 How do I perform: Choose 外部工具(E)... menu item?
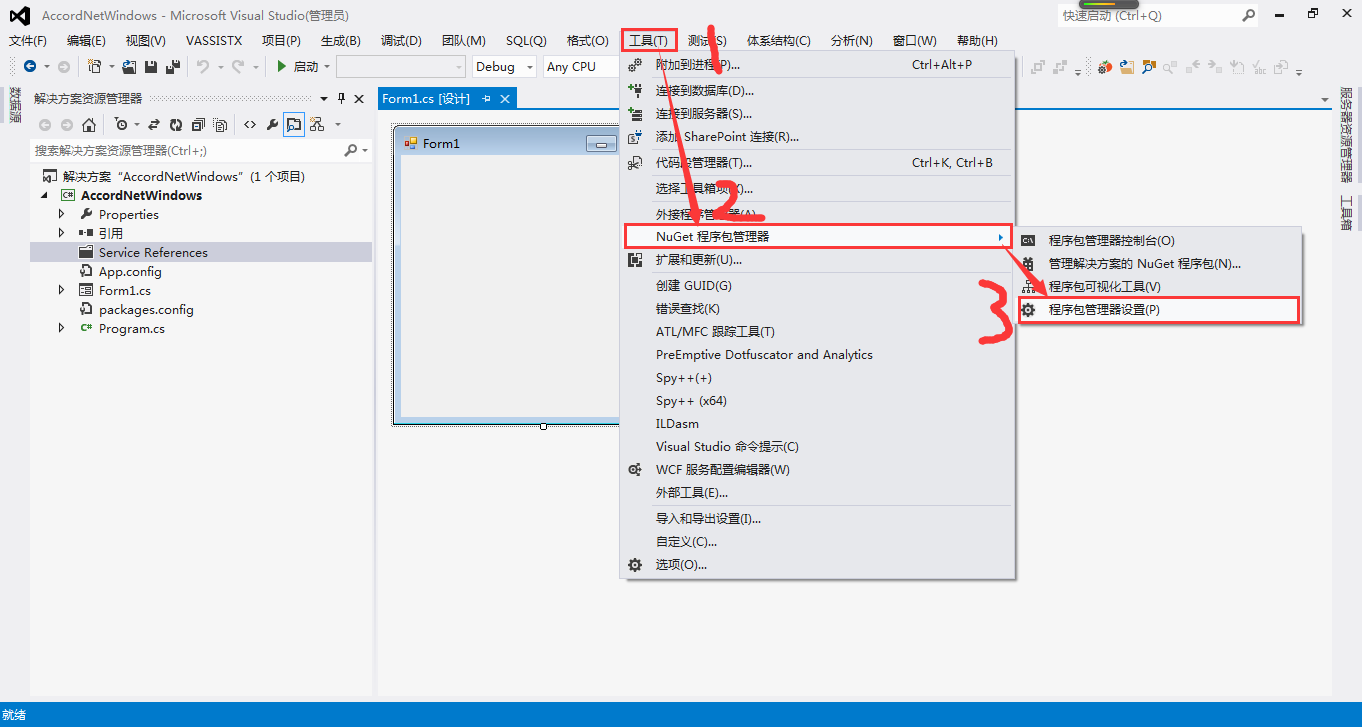[818, 493]
